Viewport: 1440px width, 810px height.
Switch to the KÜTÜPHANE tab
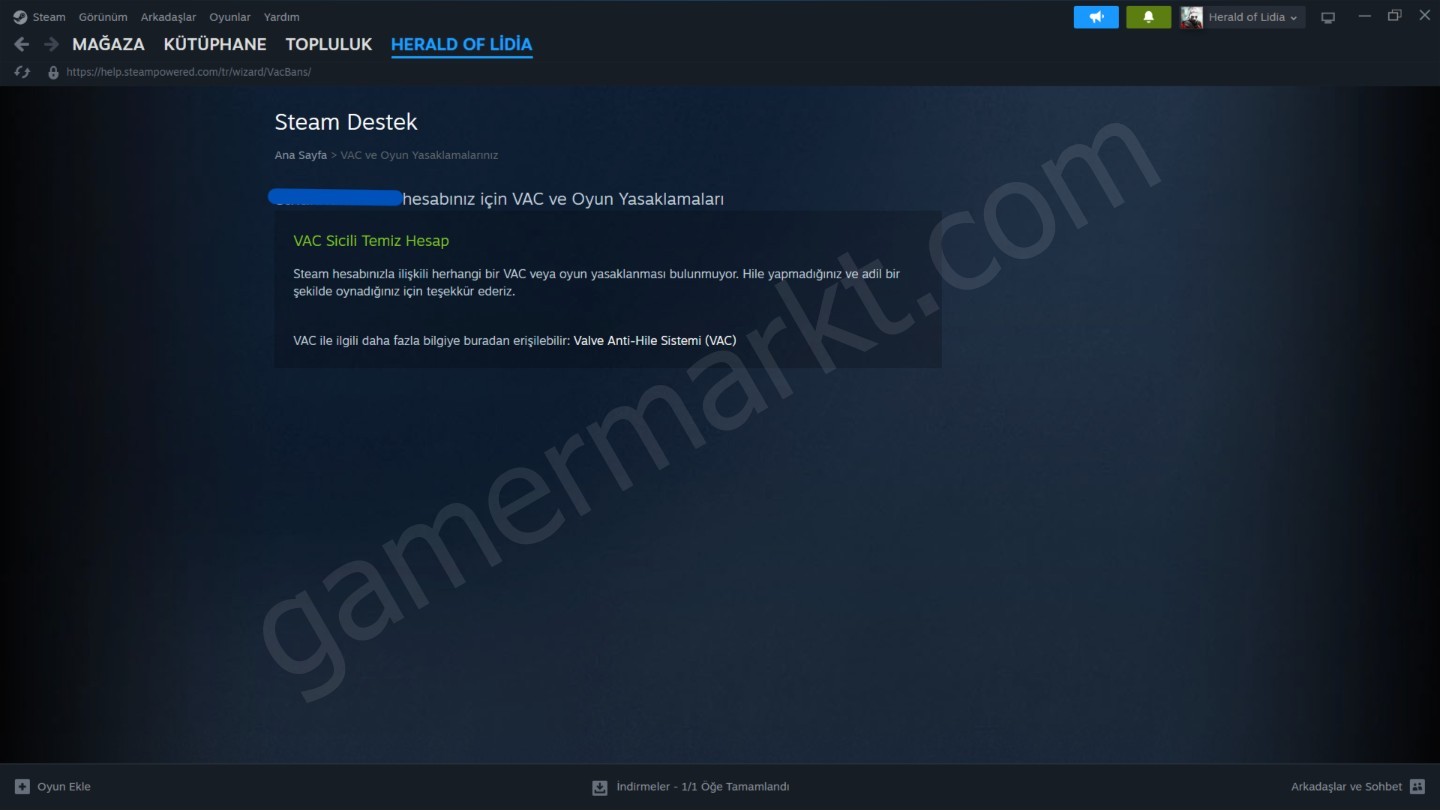pos(215,44)
